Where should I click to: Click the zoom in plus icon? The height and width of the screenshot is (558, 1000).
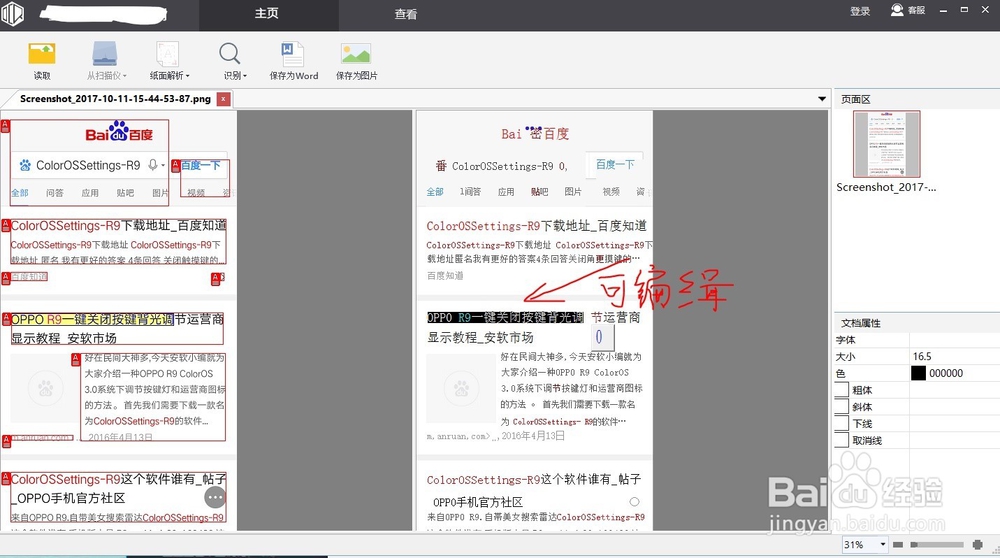[x=978, y=545]
